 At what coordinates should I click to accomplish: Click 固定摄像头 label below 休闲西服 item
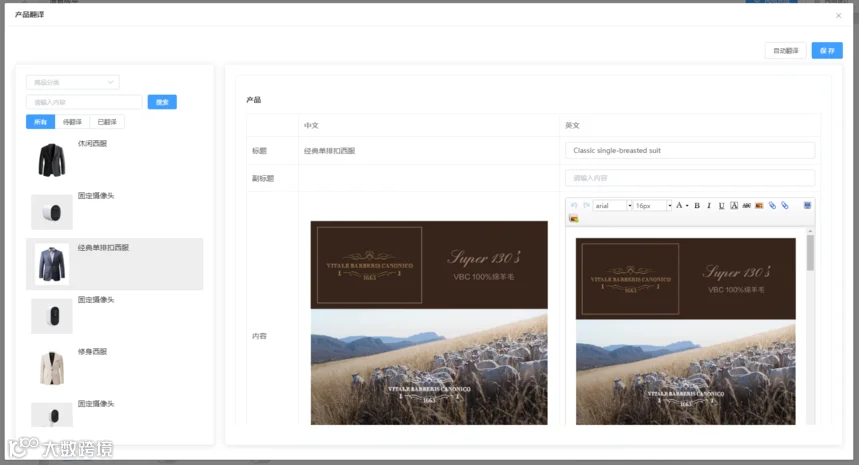click(x=96, y=196)
